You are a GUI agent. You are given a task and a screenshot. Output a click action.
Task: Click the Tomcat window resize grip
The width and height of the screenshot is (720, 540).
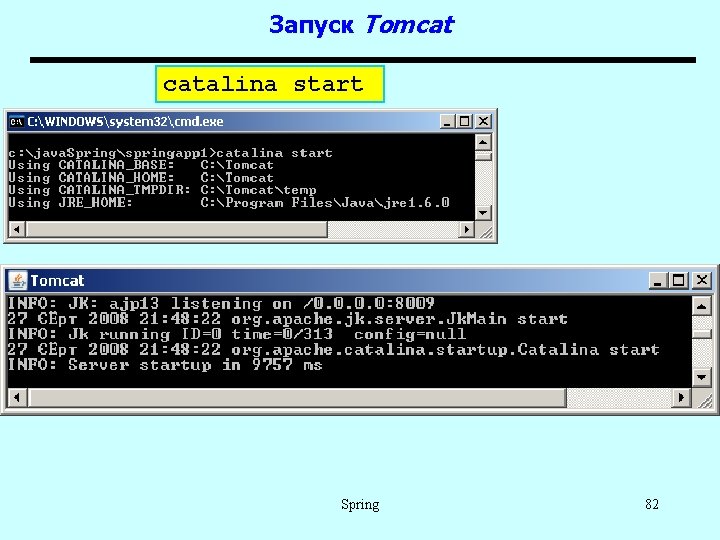click(x=705, y=401)
